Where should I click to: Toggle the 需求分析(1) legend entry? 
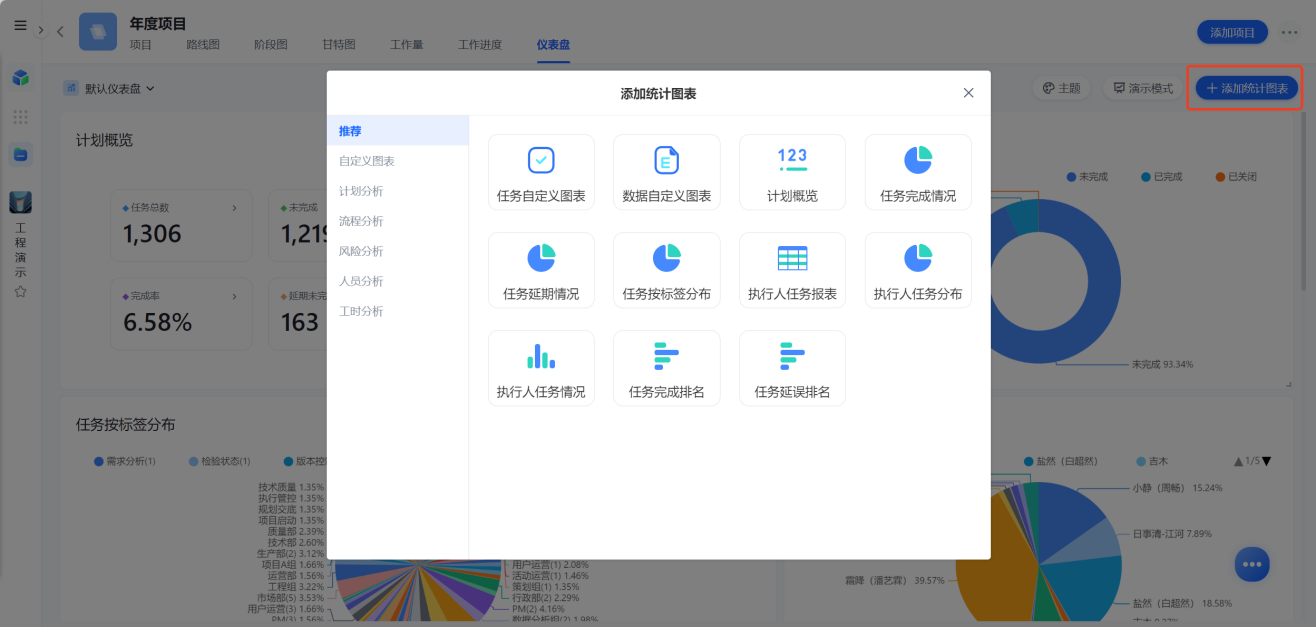click(x=124, y=461)
